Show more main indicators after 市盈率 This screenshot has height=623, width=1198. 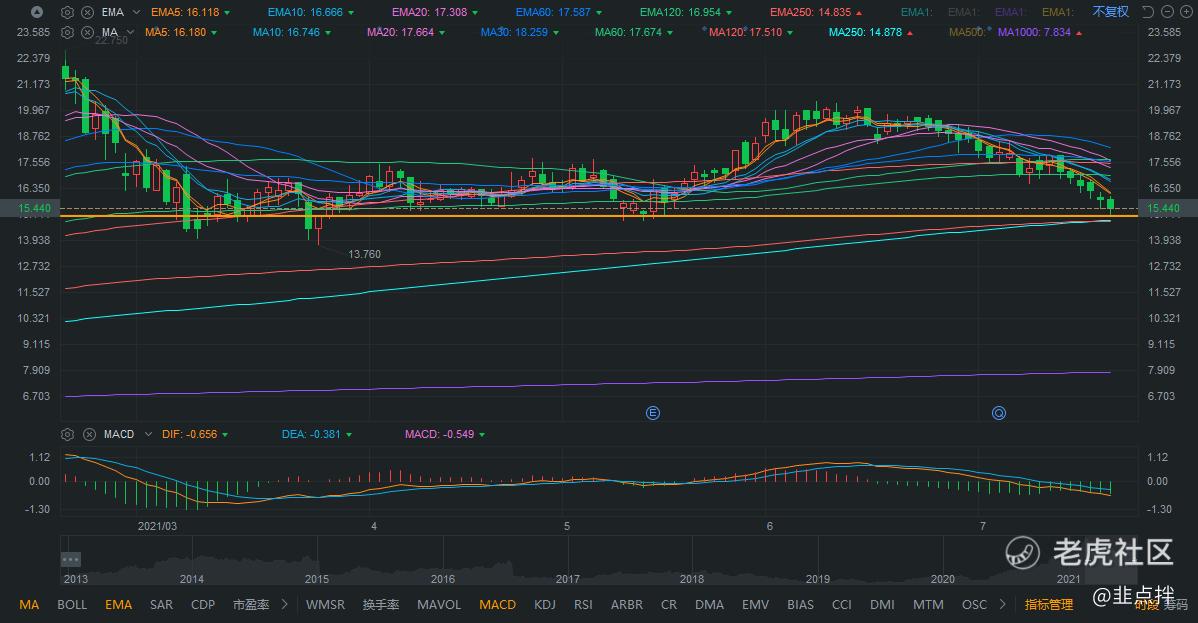(x=284, y=604)
